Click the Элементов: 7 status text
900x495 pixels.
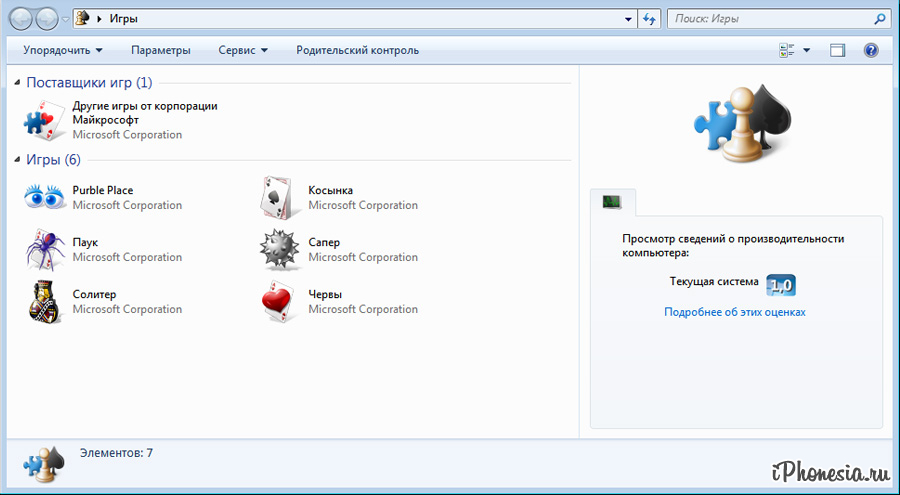(x=117, y=453)
